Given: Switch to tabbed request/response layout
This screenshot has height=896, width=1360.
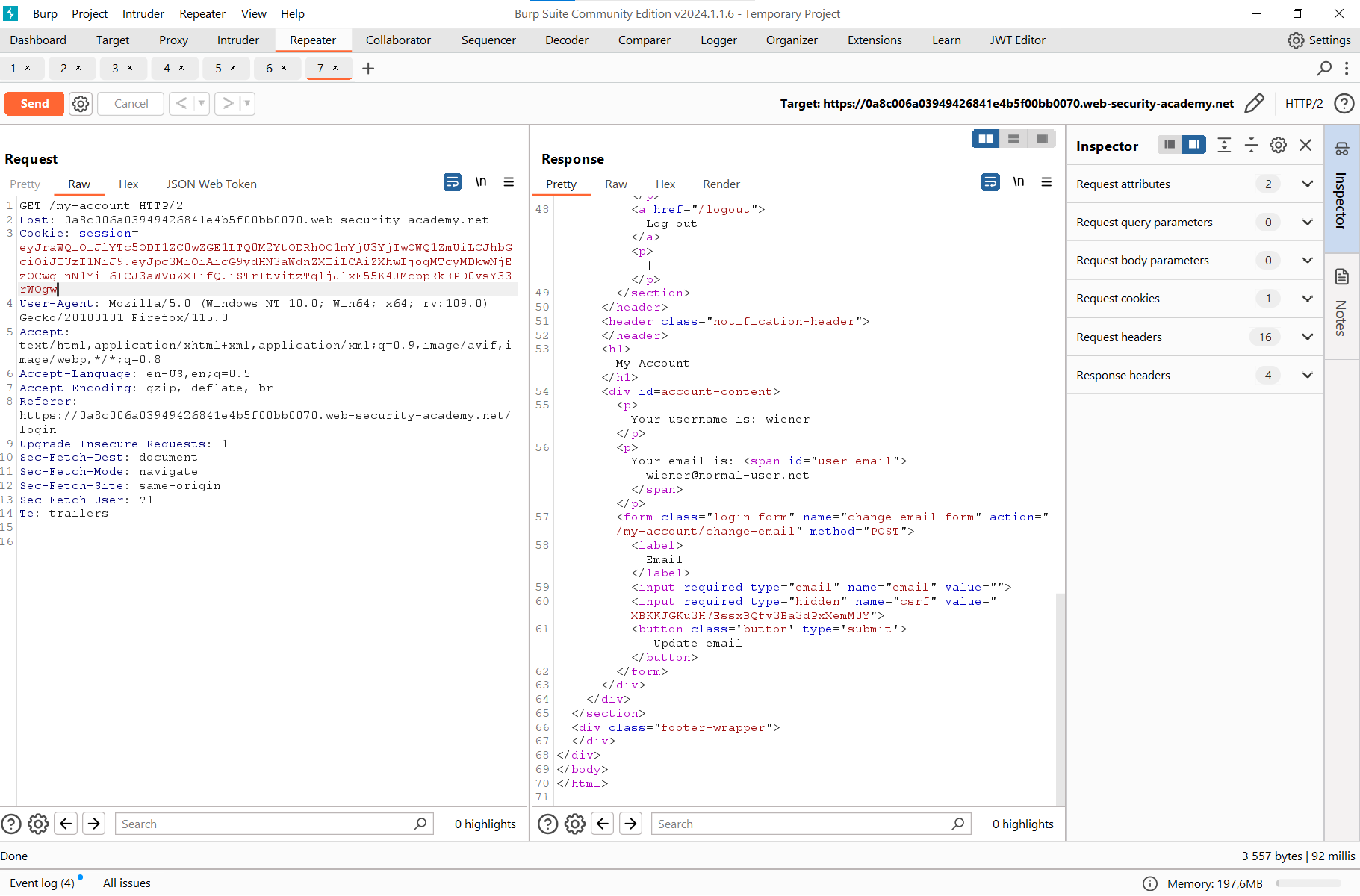Looking at the screenshot, I should [1042, 139].
